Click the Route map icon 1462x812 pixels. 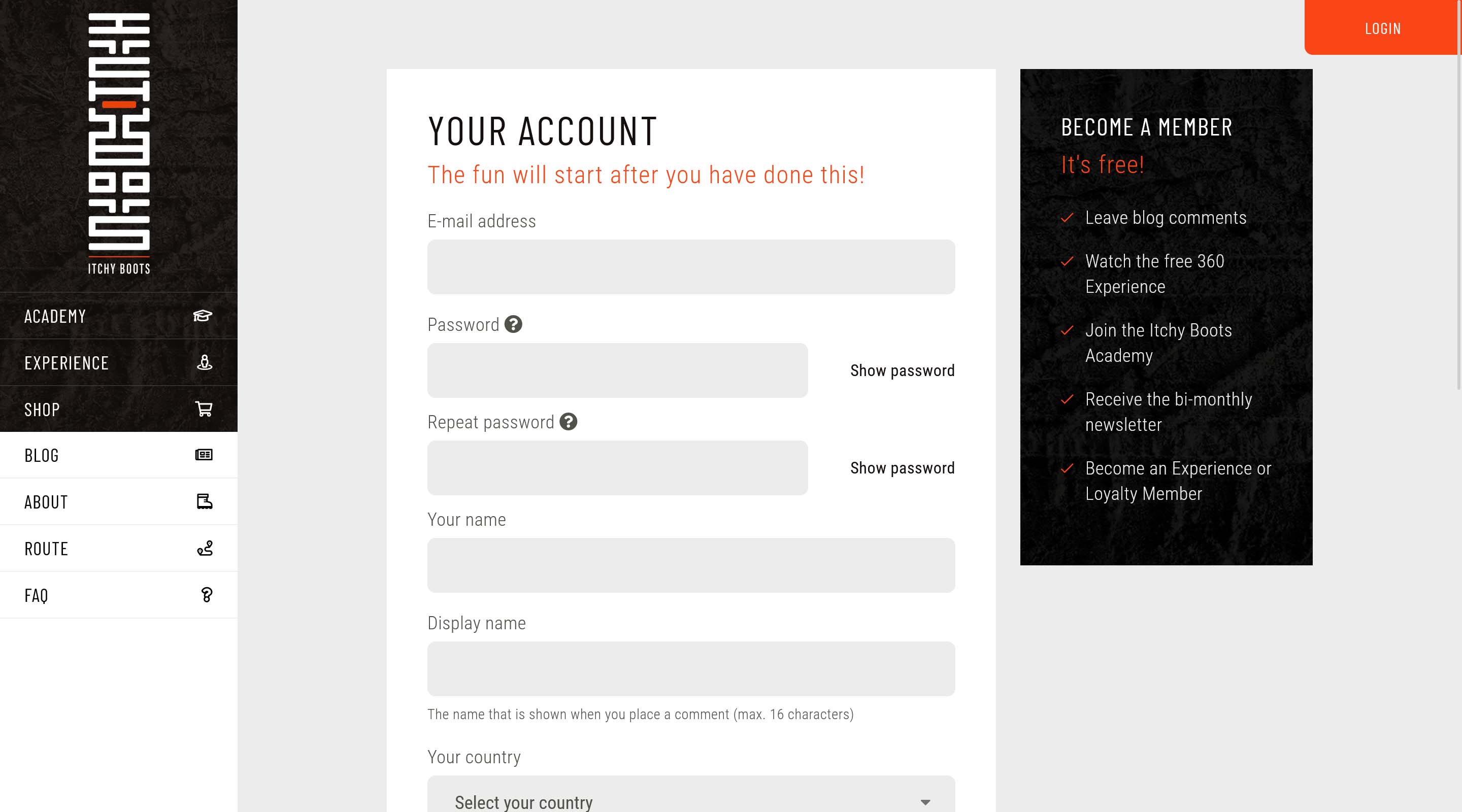click(x=205, y=548)
